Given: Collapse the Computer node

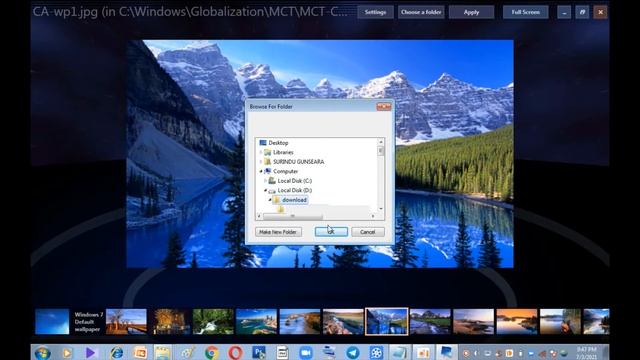Looking at the screenshot, I should coord(261,171).
